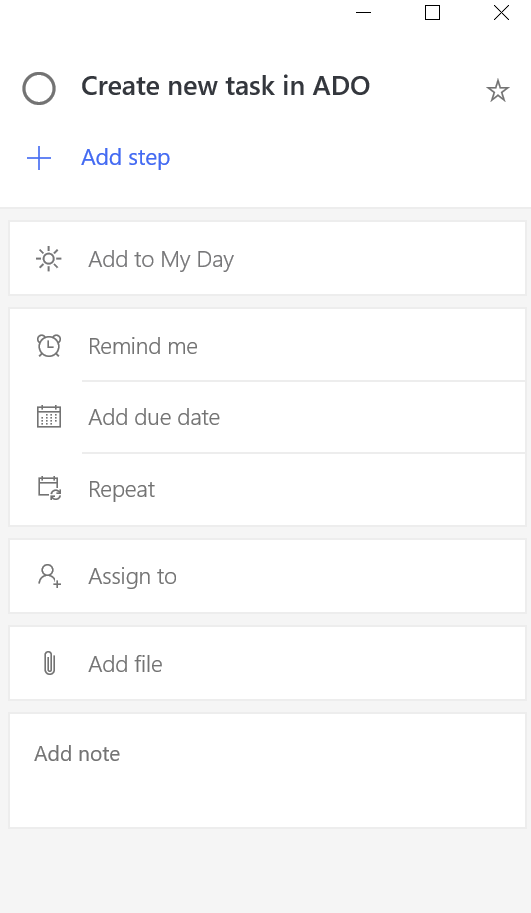
Task: Open the 'Add due date' picker
Action: 267,417
